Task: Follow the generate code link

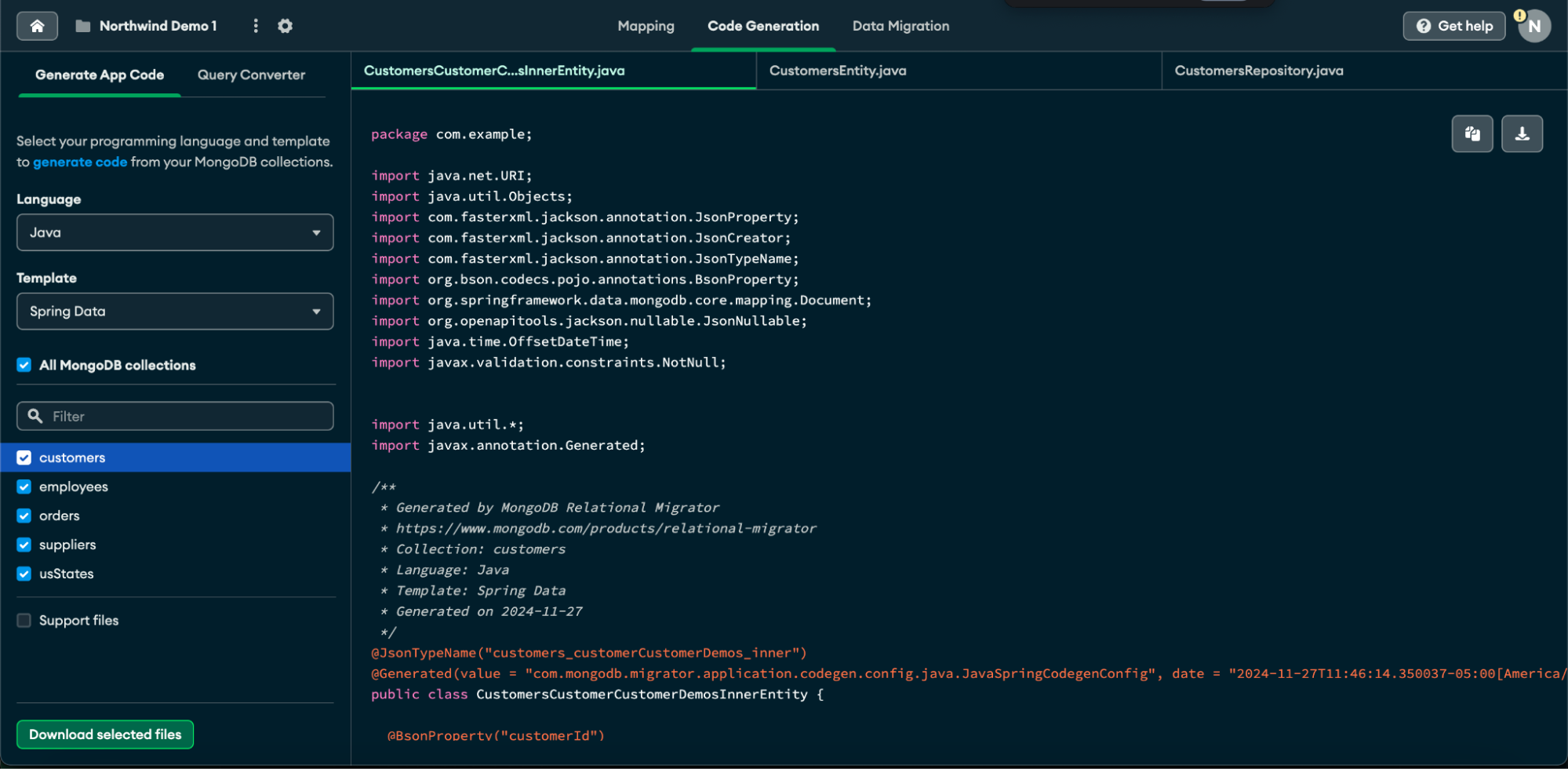Action: (80, 162)
